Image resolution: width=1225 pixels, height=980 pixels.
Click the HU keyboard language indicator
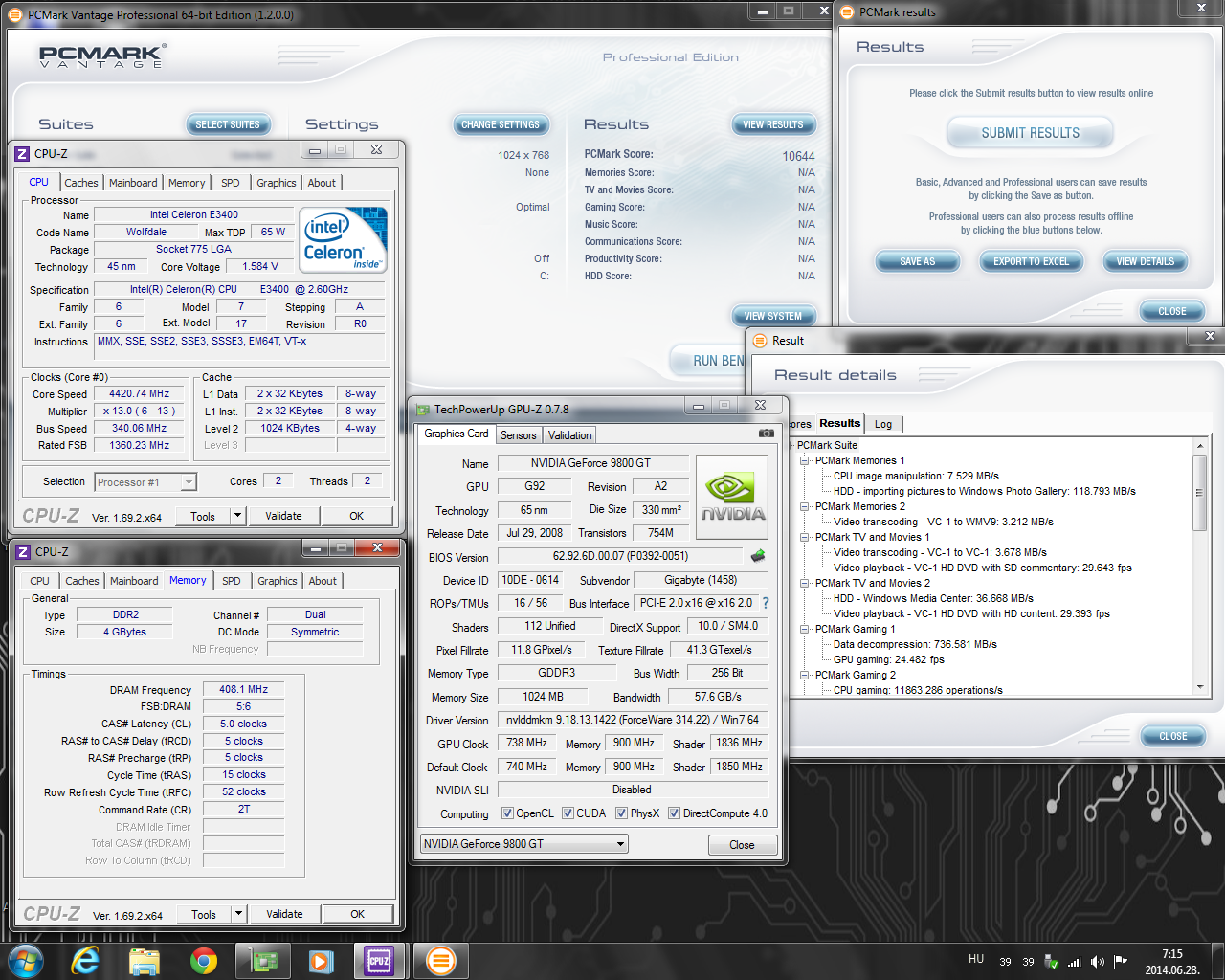(x=976, y=958)
